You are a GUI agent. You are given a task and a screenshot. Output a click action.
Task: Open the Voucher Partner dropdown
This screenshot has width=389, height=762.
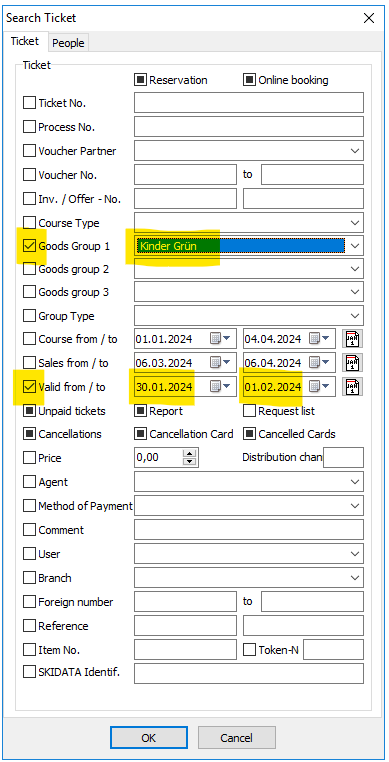[355, 151]
